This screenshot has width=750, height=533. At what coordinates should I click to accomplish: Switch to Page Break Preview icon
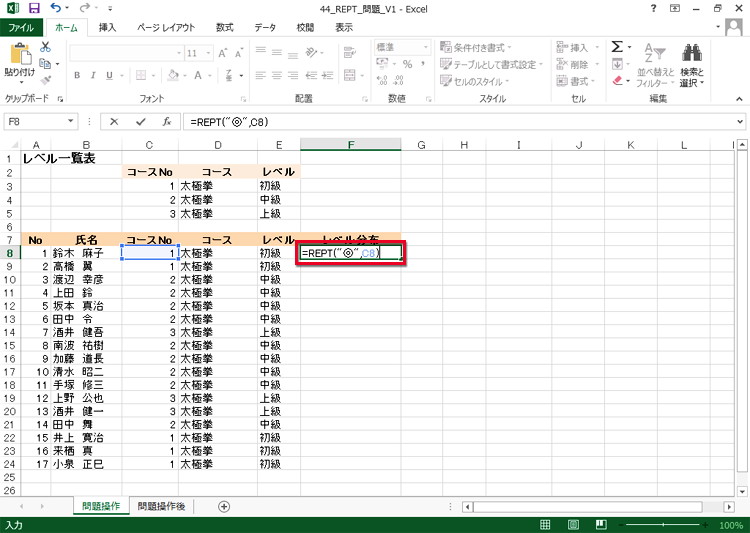(601, 525)
